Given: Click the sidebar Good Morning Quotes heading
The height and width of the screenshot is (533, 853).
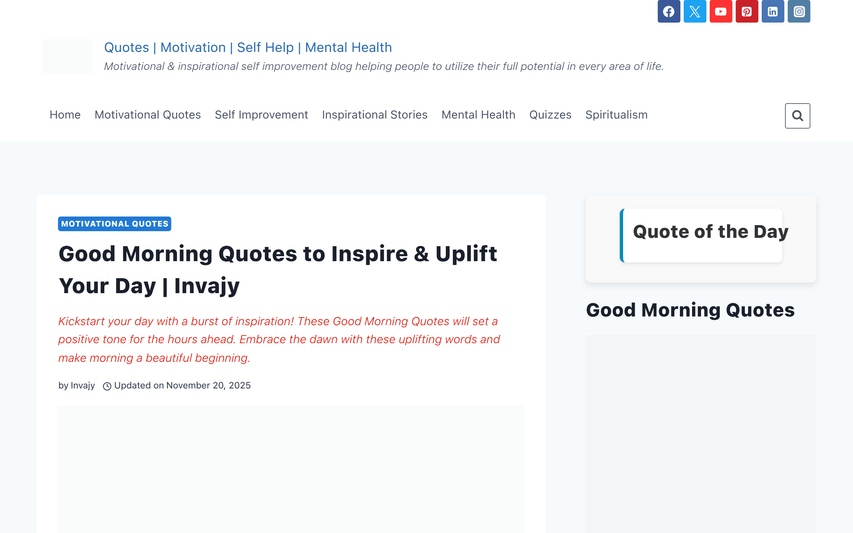Looking at the screenshot, I should [690, 310].
